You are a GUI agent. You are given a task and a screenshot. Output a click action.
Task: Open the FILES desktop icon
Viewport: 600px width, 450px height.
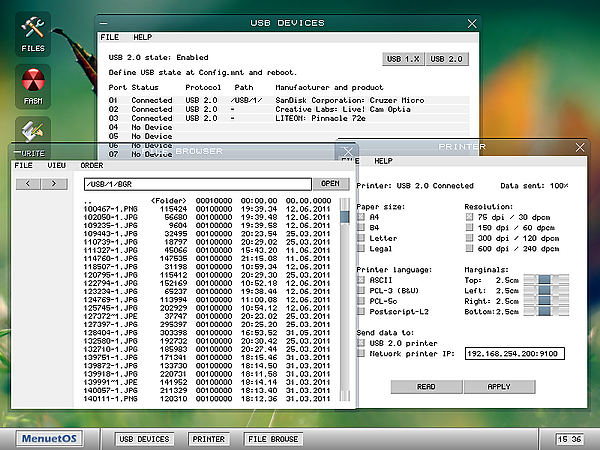click(x=33, y=34)
